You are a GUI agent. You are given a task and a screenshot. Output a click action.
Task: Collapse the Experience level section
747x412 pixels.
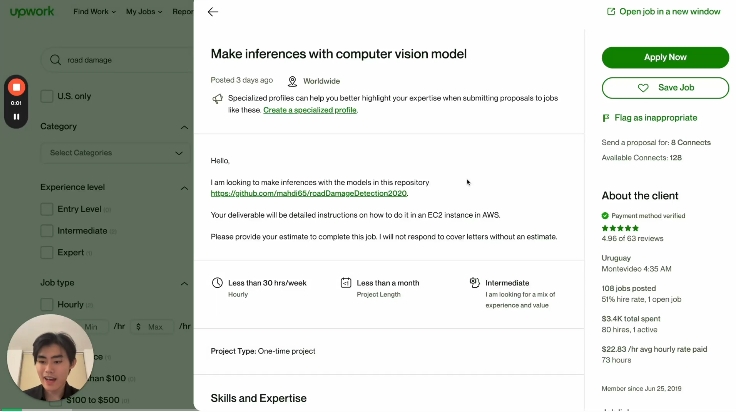pos(184,187)
